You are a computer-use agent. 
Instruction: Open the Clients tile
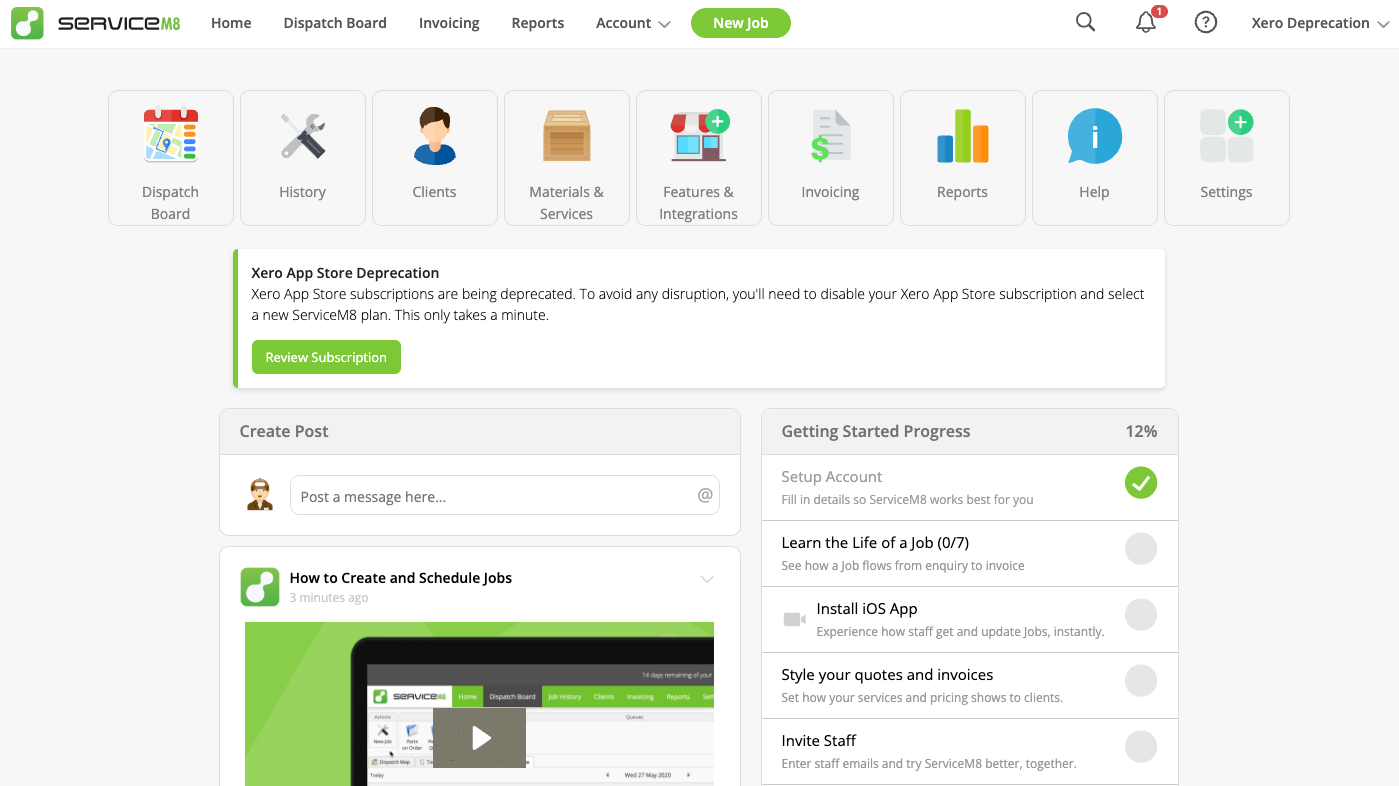pyautogui.click(x=435, y=158)
